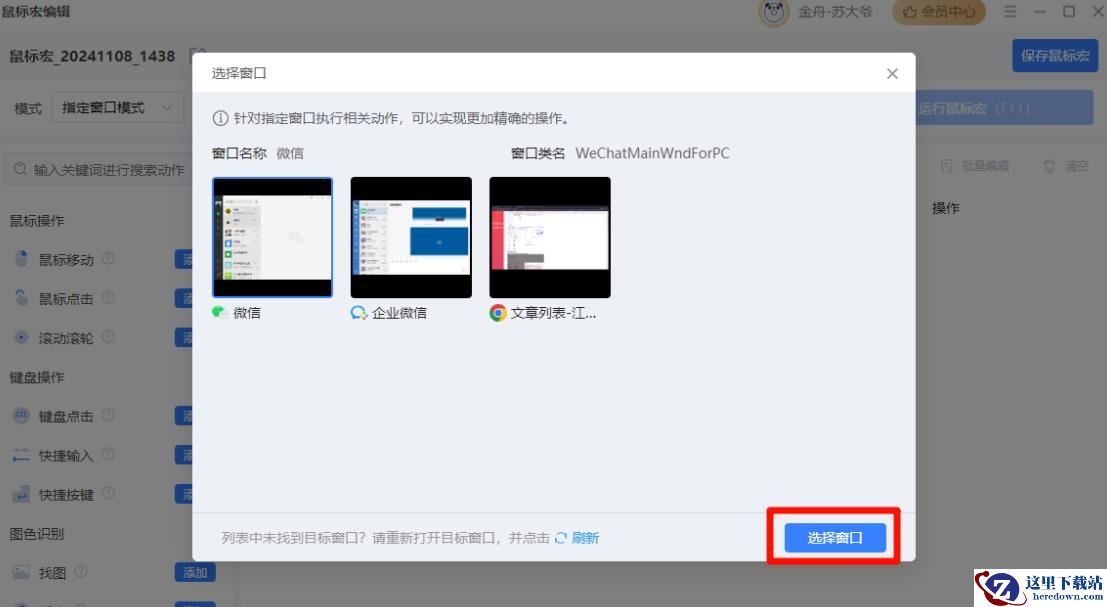Select the 微信 window thumbnail
The height and width of the screenshot is (607, 1107).
(272, 237)
